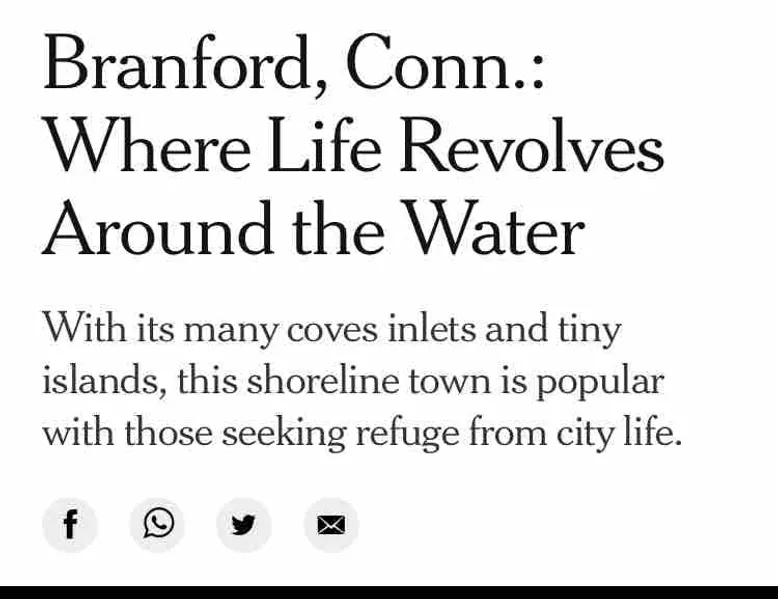Click the word 'refuge' in the summary
The image size is (778, 599).
pyautogui.click(x=407, y=434)
